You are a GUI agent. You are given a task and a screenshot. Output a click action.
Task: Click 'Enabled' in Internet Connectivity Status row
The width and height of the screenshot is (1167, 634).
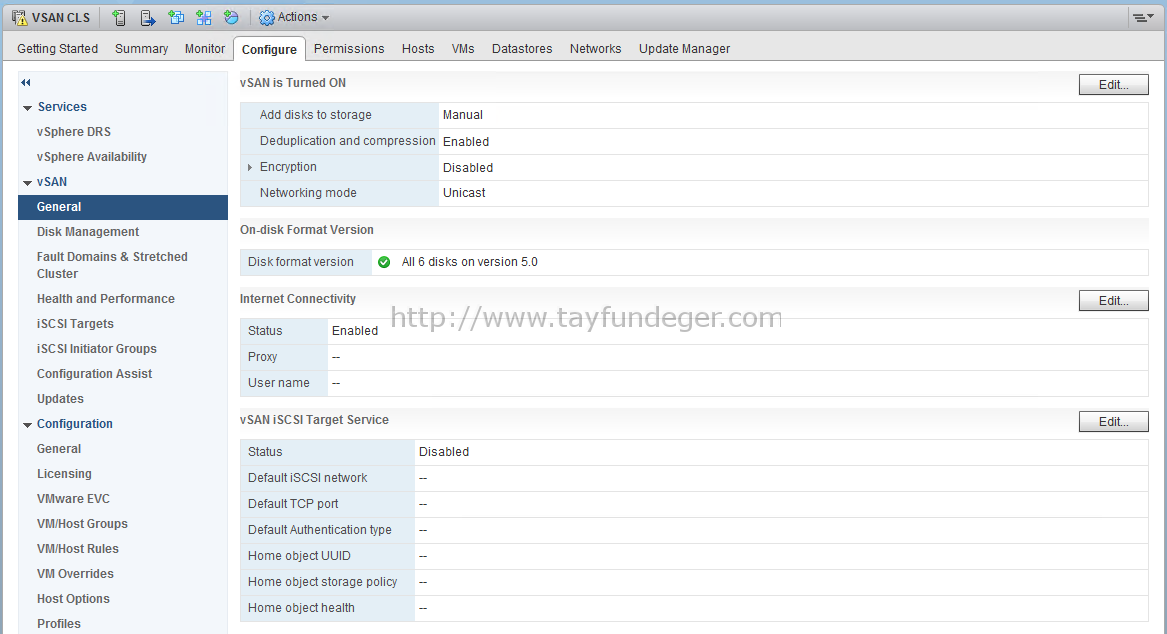pyautogui.click(x=355, y=330)
